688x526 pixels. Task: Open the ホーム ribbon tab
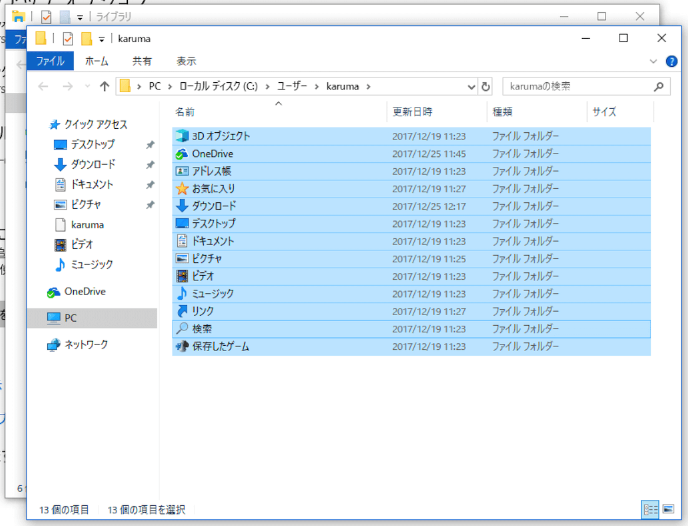tap(97, 61)
